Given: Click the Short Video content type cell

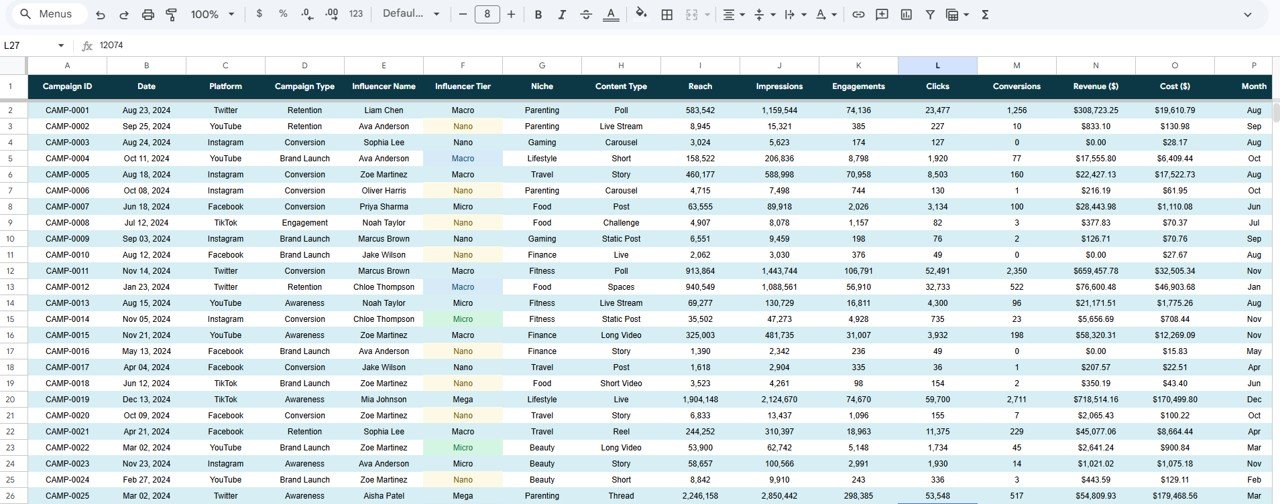Looking at the screenshot, I should click(621, 383).
